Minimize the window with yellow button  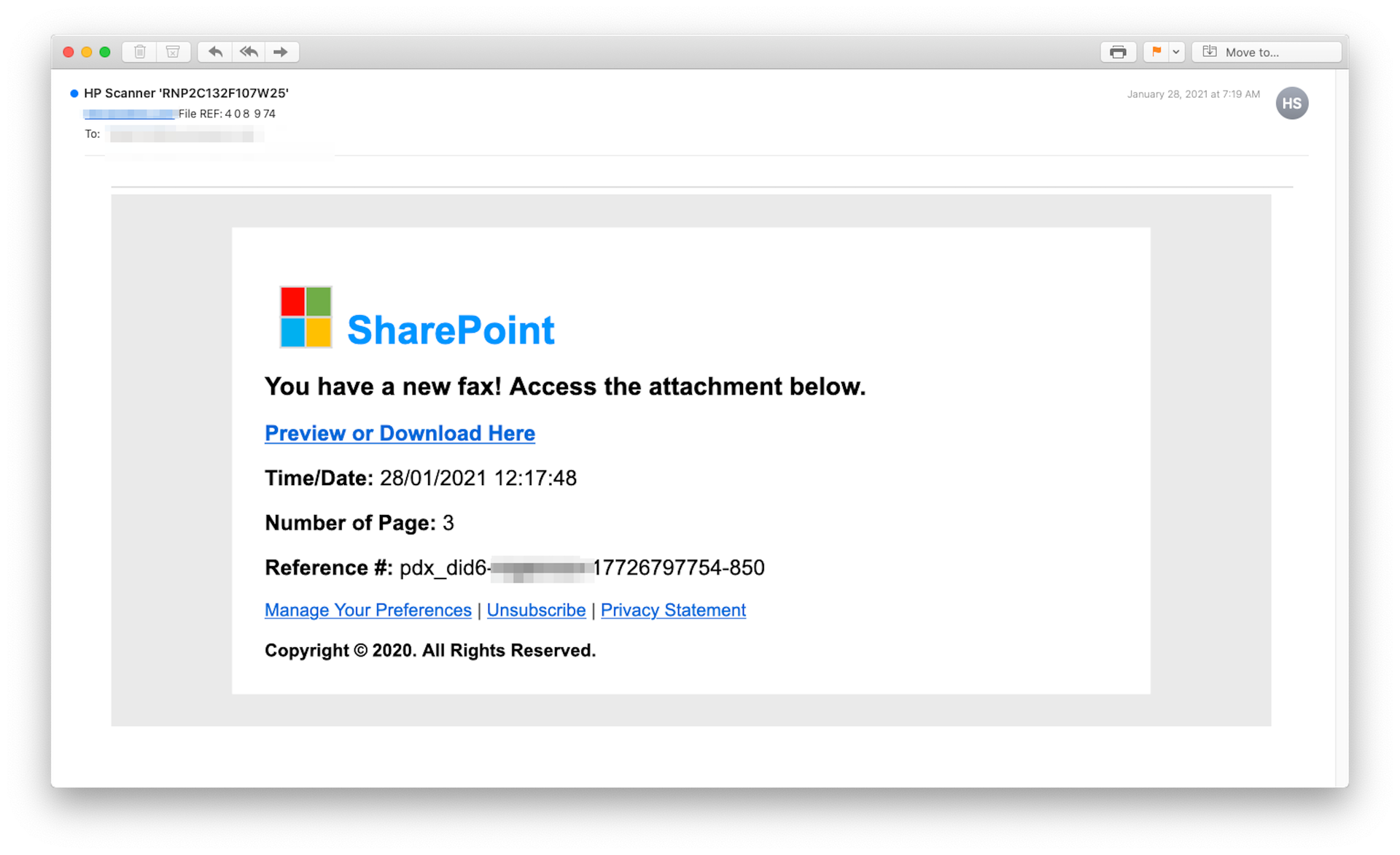point(87,52)
